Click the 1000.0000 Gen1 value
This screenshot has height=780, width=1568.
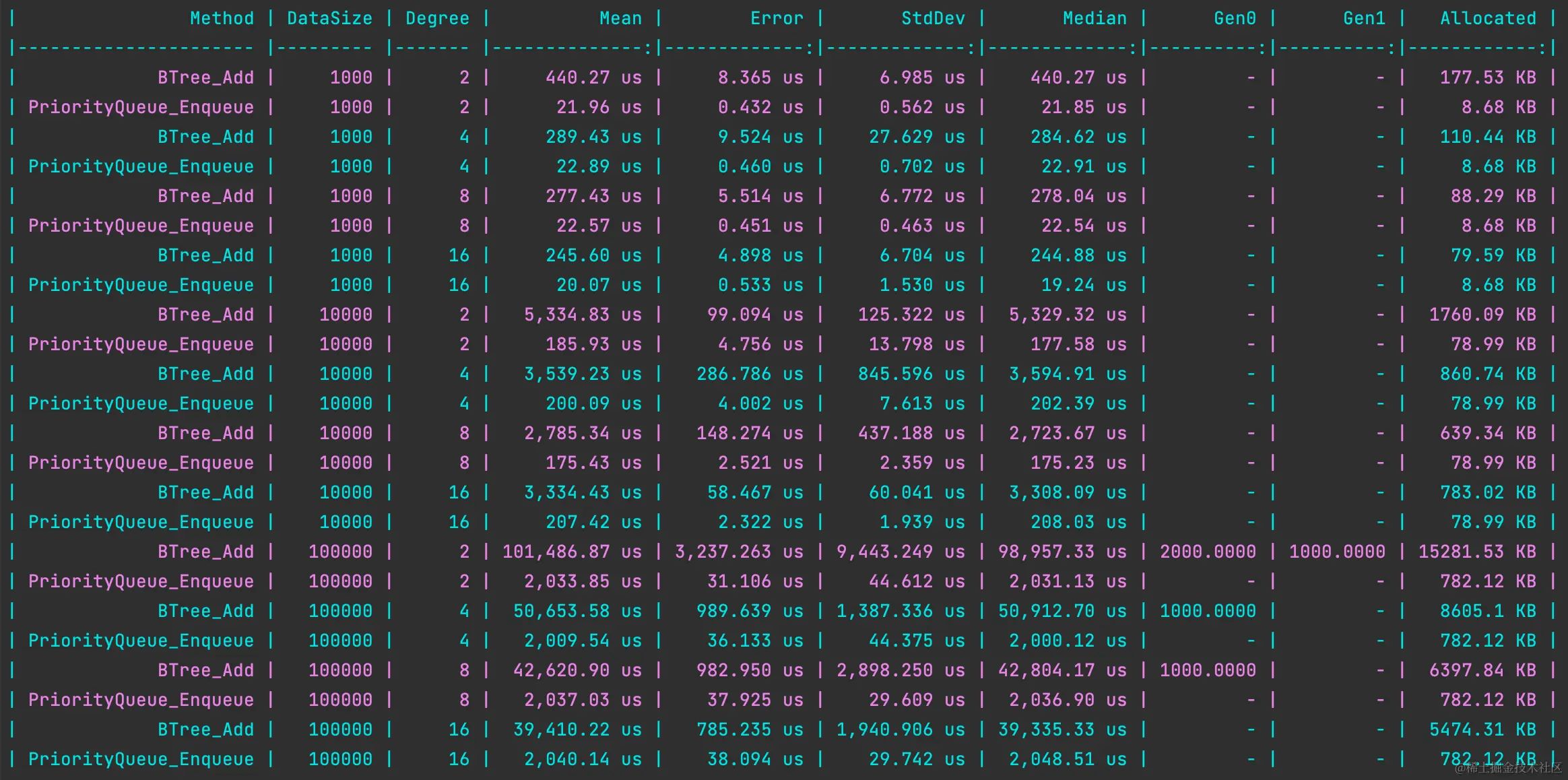(1337, 552)
